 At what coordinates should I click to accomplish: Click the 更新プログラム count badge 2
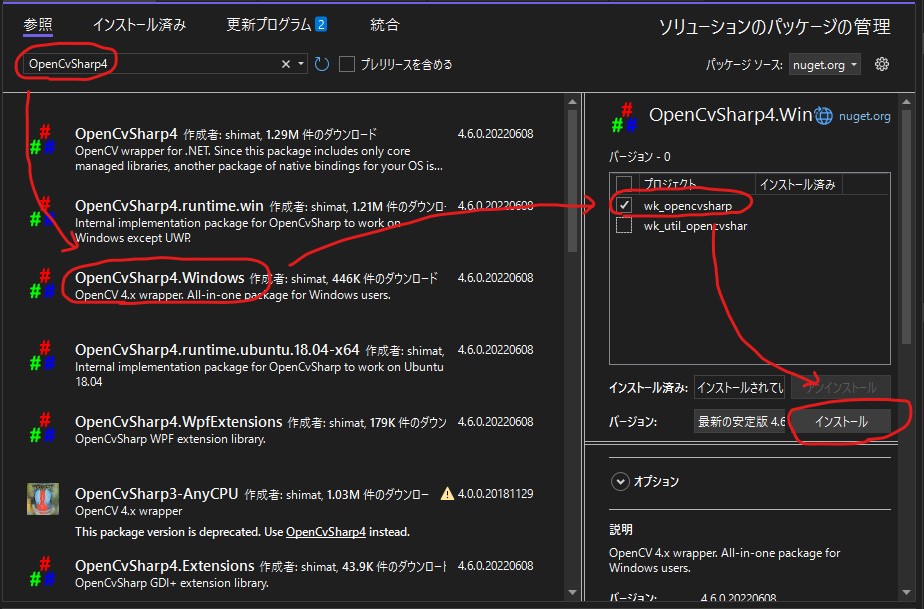(321, 24)
